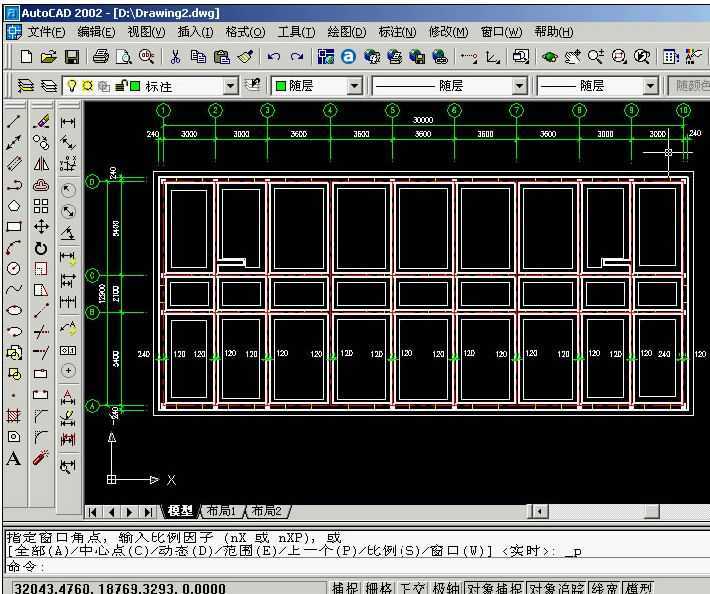Select the Explode tool icon

point(41,457)
